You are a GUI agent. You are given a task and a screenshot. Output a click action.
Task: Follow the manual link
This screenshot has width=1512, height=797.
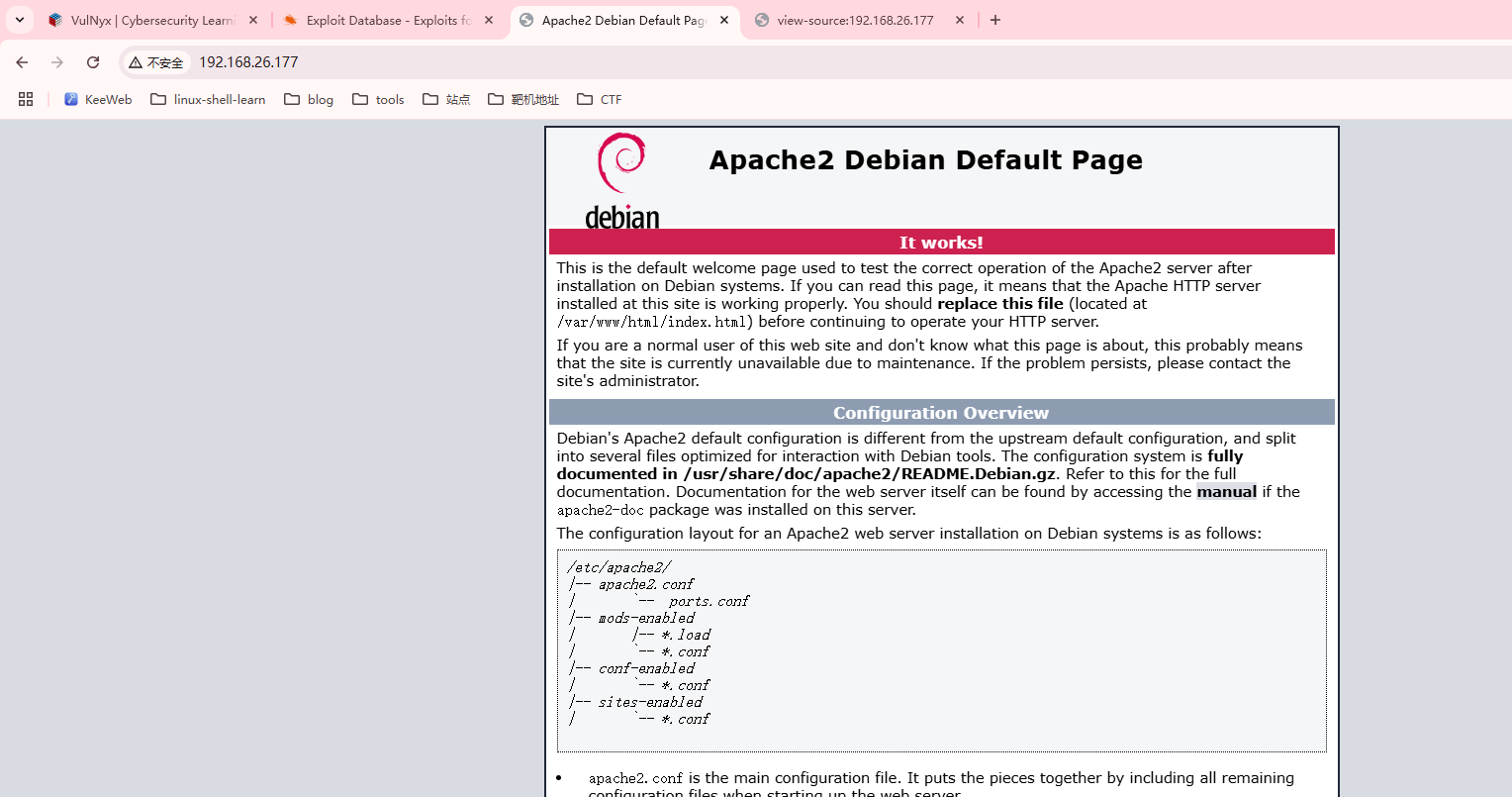(x=1226, y=492)
